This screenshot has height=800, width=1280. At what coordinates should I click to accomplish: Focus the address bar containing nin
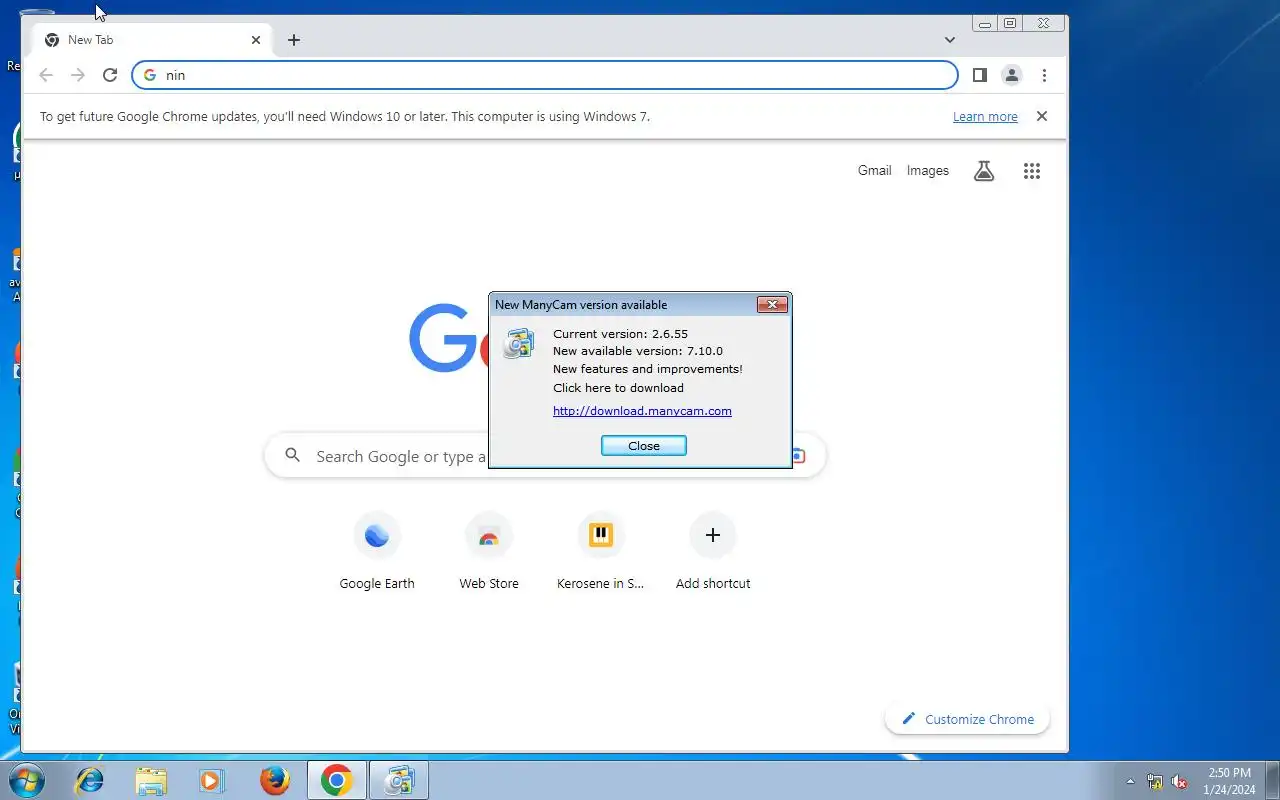[545, 75]
